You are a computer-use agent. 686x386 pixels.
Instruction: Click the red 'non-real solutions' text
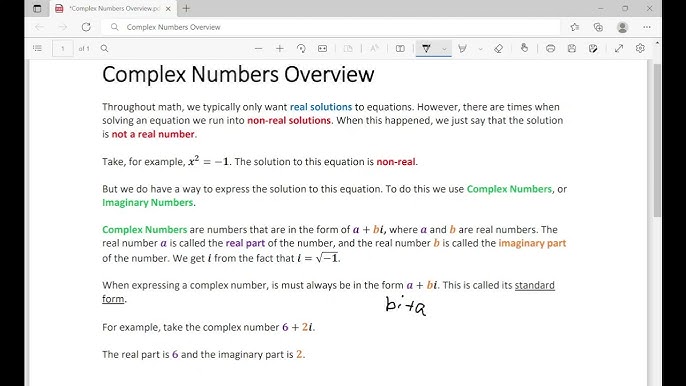pos(289,120)
